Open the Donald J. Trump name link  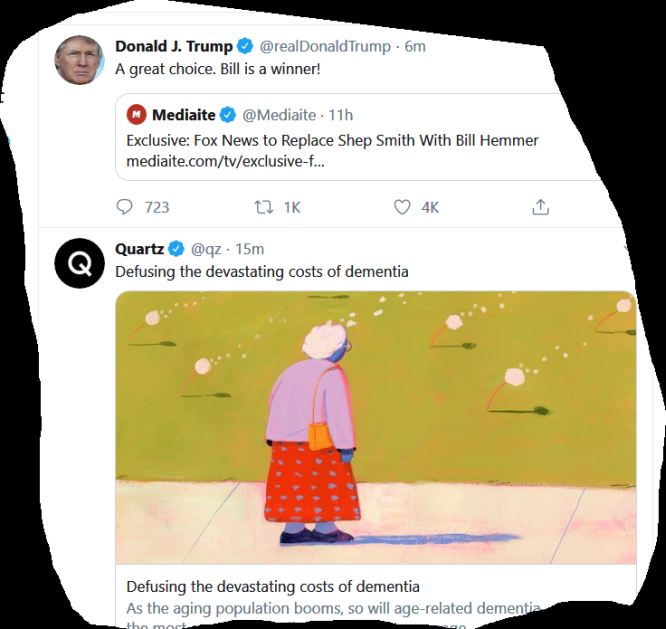point(174,46)
